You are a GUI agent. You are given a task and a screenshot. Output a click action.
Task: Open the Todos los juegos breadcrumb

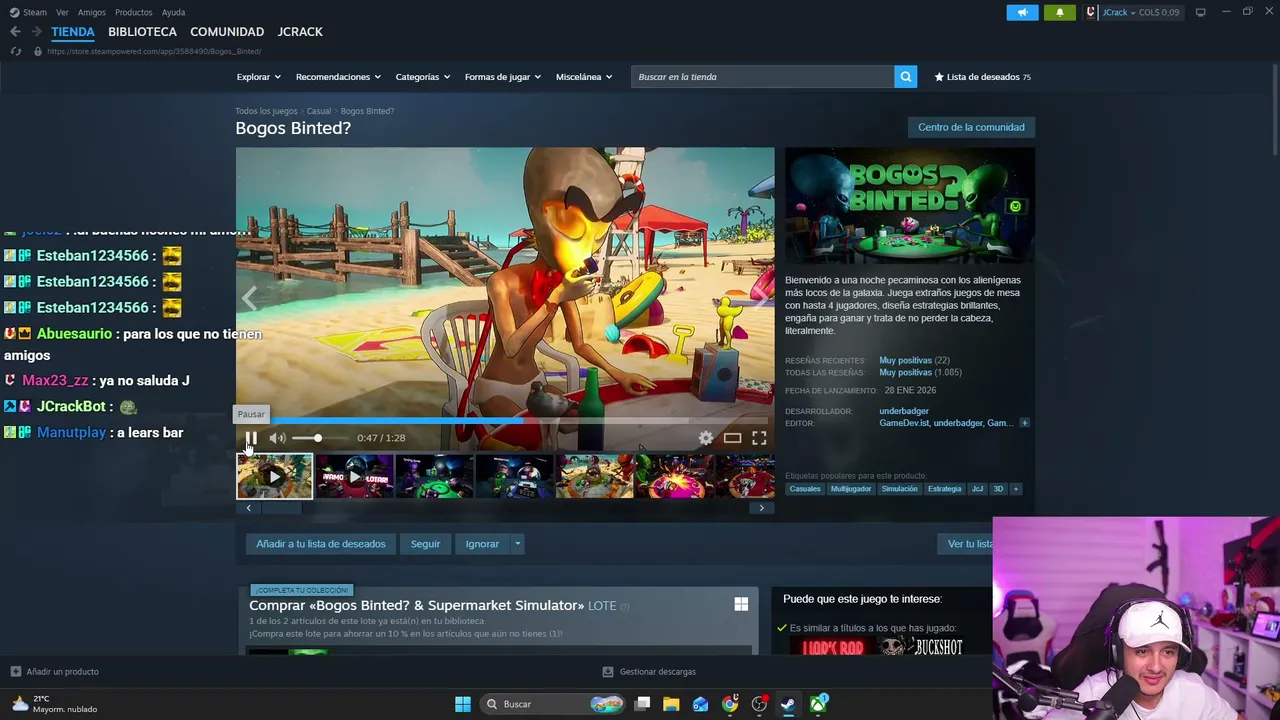pyautogui.click(x=266, y=111)
